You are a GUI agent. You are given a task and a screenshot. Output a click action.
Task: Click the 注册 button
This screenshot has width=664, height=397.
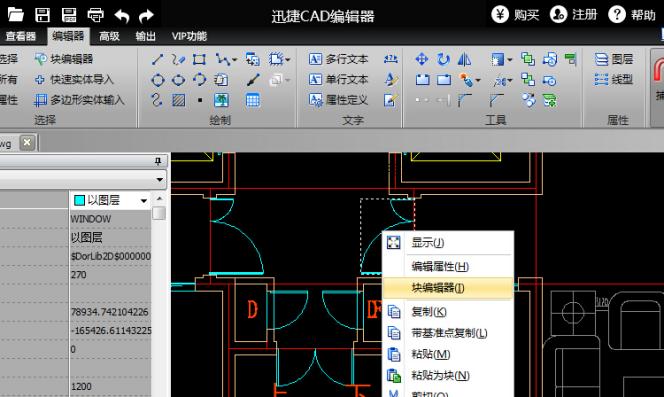[574, 15]
